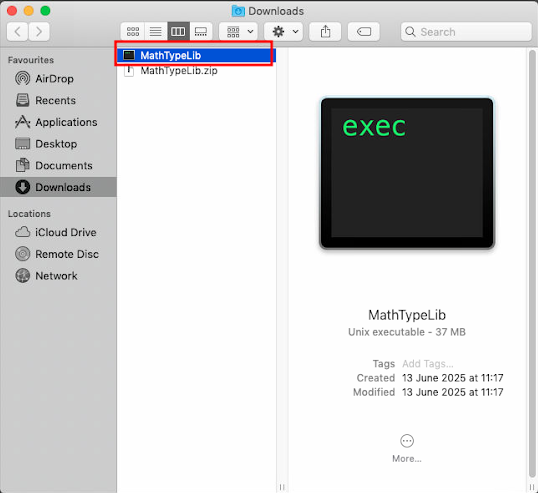Screen dimensions: 538x493
Task: Open the Action gear menu
Action: coord(283,32)
